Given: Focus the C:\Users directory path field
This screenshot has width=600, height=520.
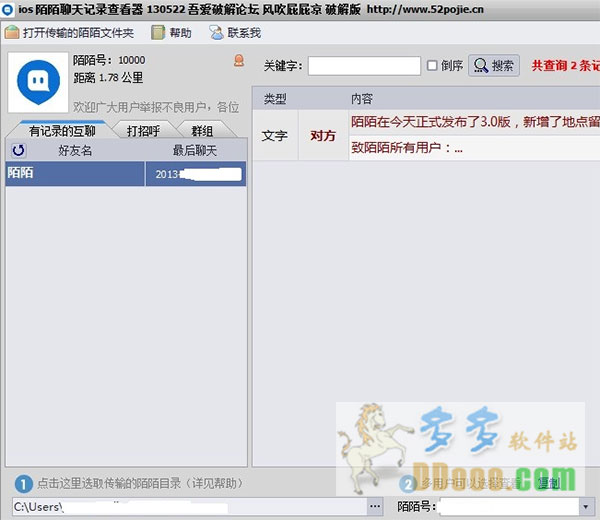Looking at the screenshot, I should pyautogui.click(x=190, y=507).
